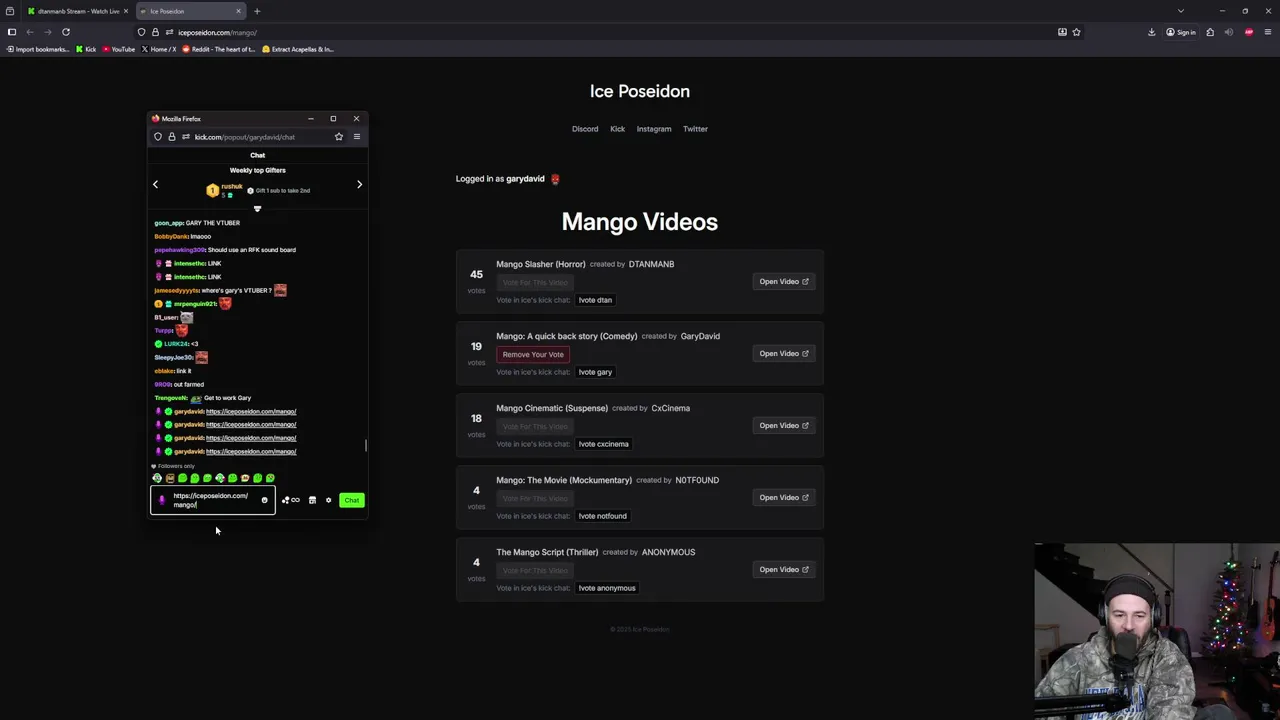Click the Kicks gifting icon beside chat input

tap(291, 500)
